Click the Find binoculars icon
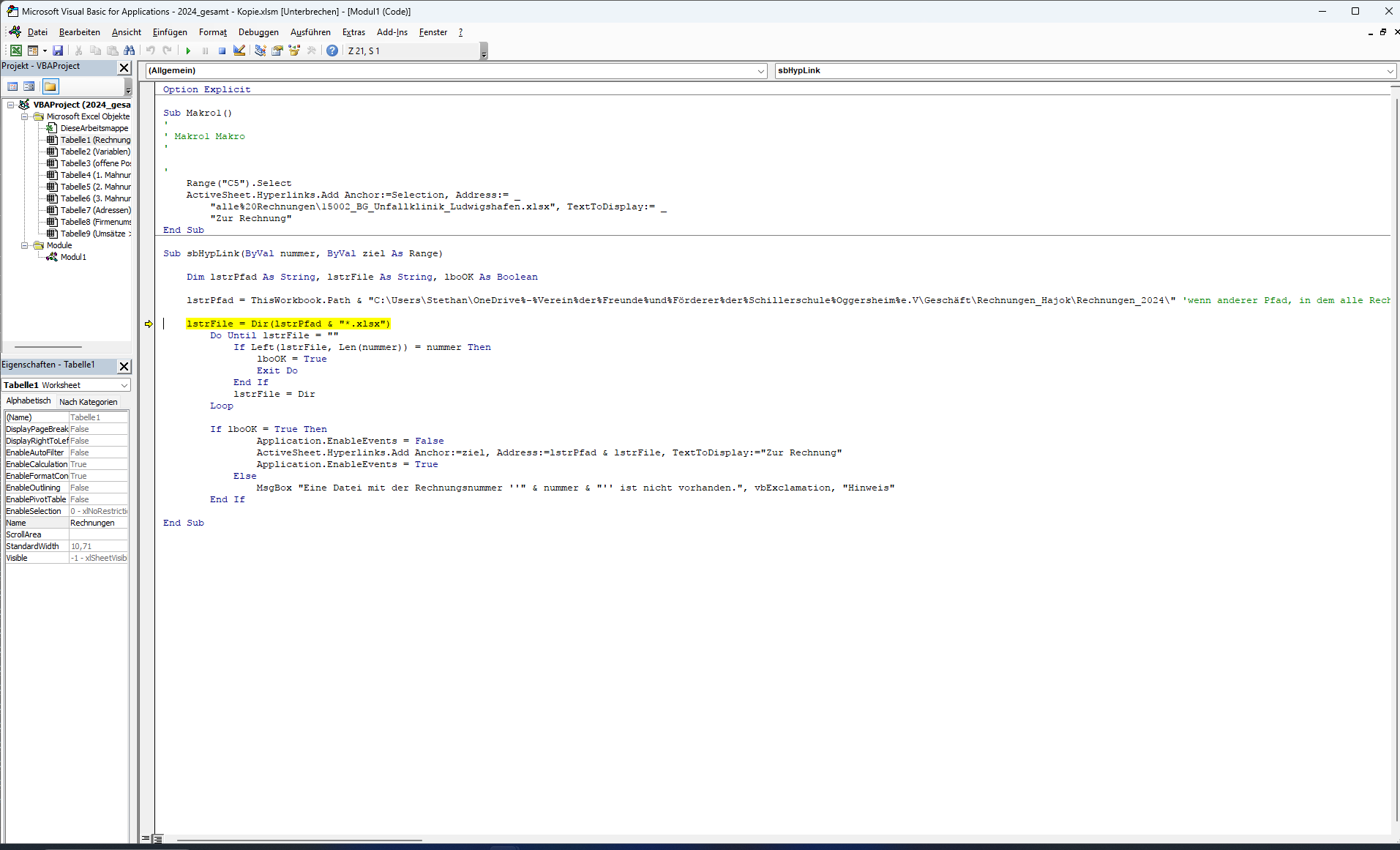This screenshot has width=1400, height=850. (x=130, y=51)
